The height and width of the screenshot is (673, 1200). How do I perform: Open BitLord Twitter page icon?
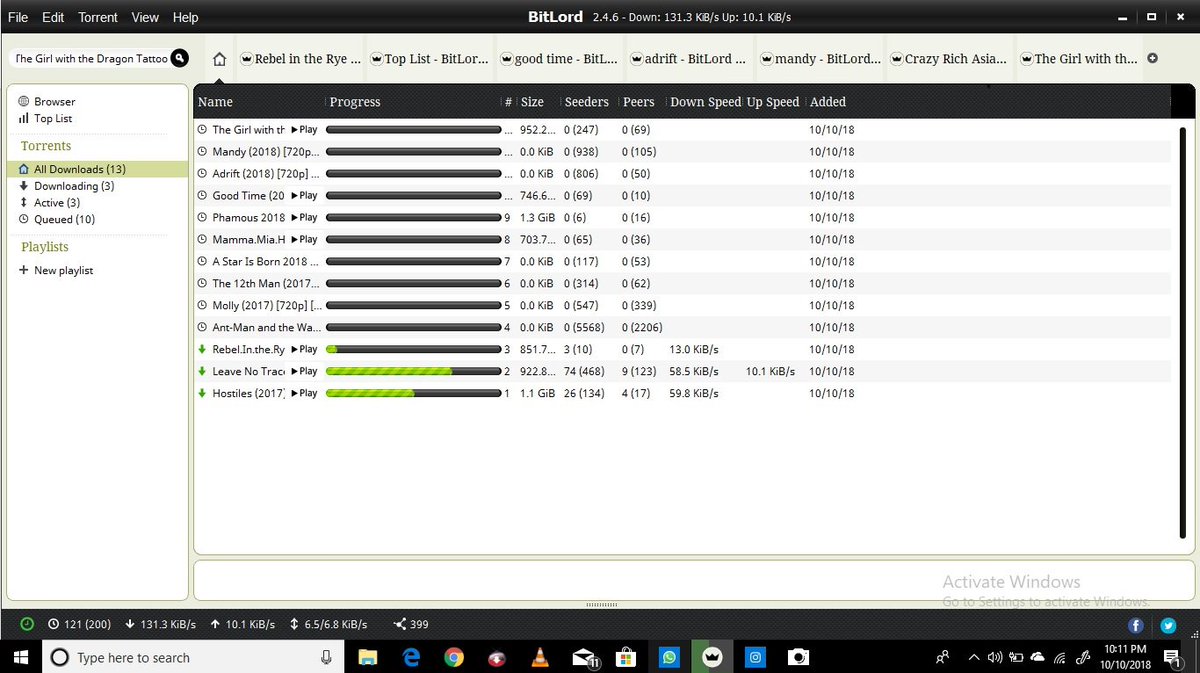click(1168, 626)
